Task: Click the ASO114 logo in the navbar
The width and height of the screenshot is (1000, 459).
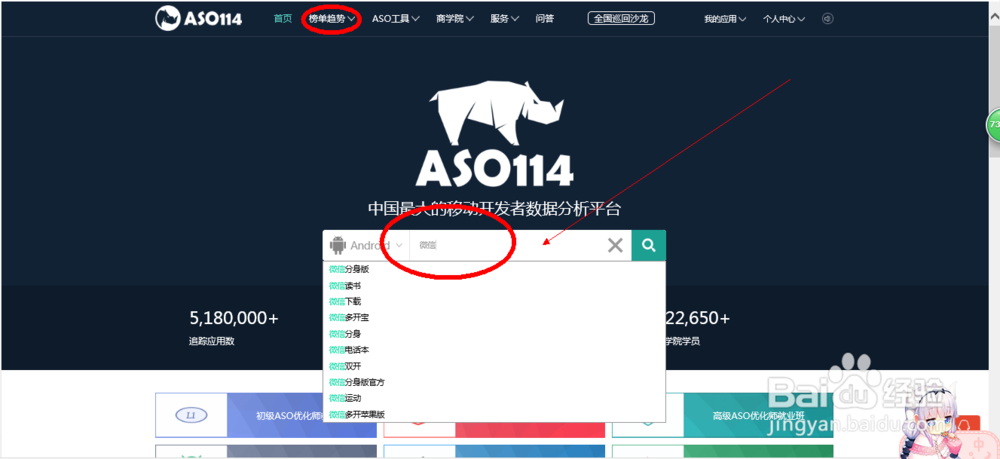Action: click(198, 18)
